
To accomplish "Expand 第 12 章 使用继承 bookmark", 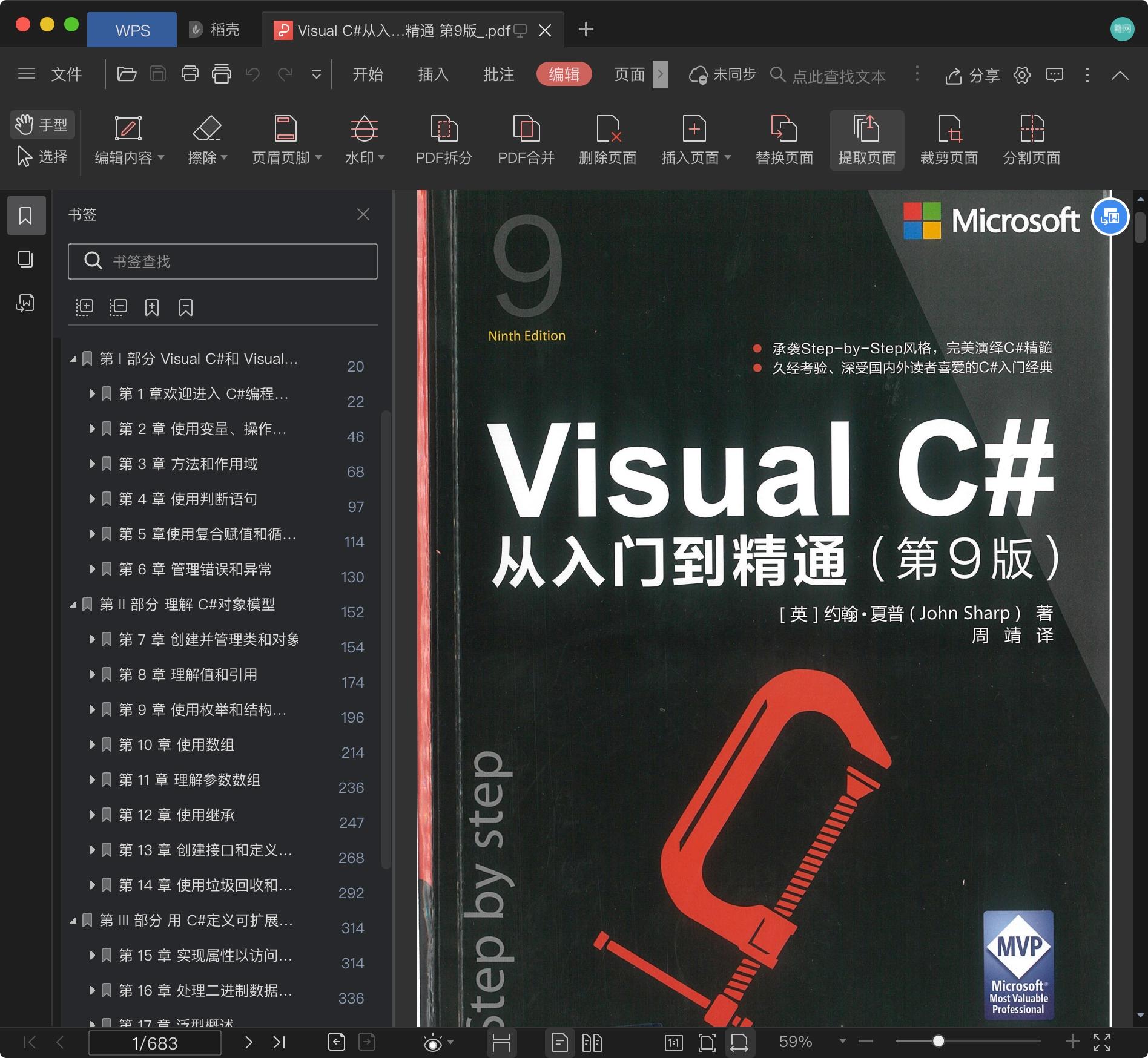I will pos(92,815).
